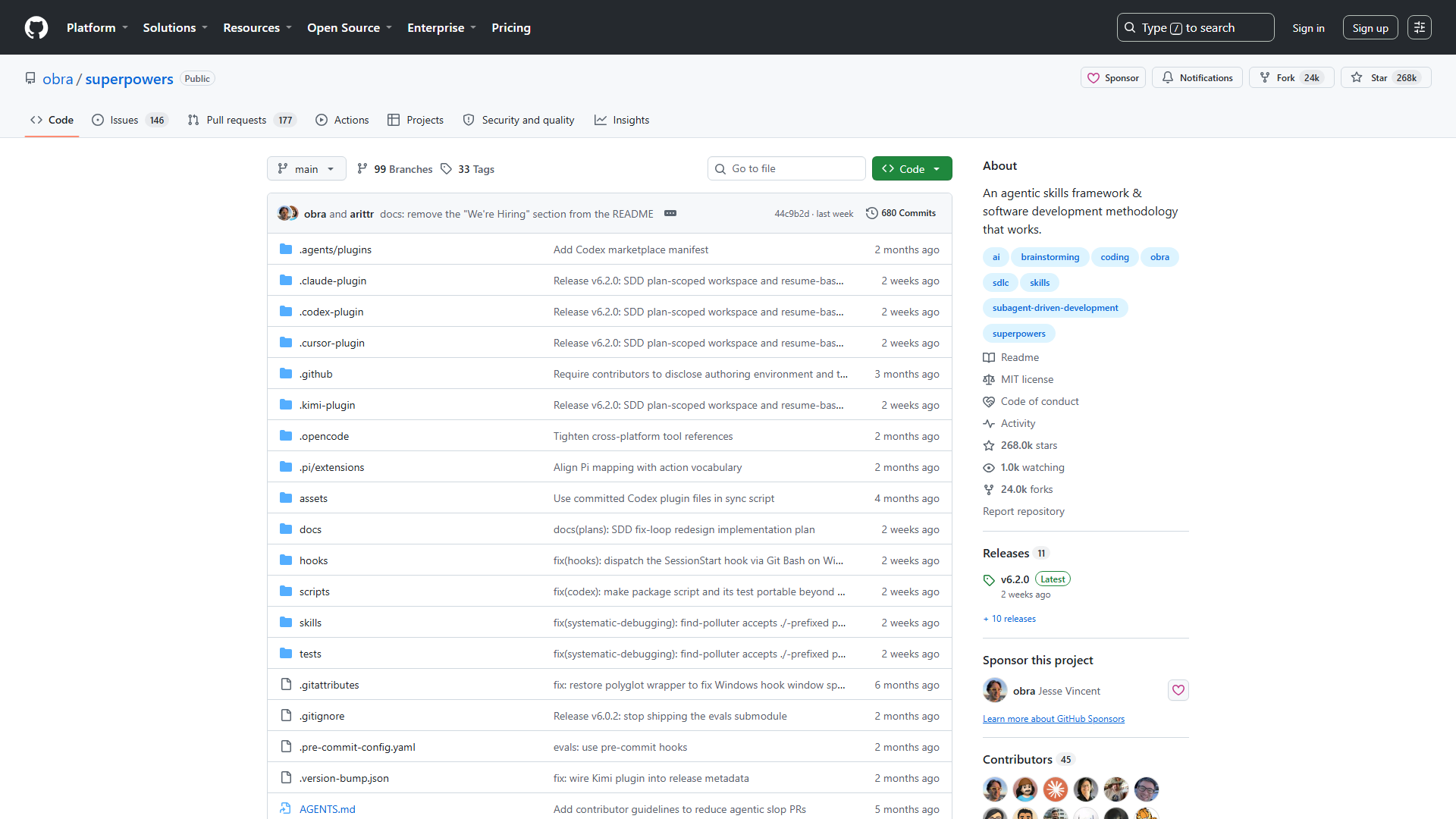Click the branch icon beside 99 Branches
The width and height of the screenshot is (1456, 819).
362,168
